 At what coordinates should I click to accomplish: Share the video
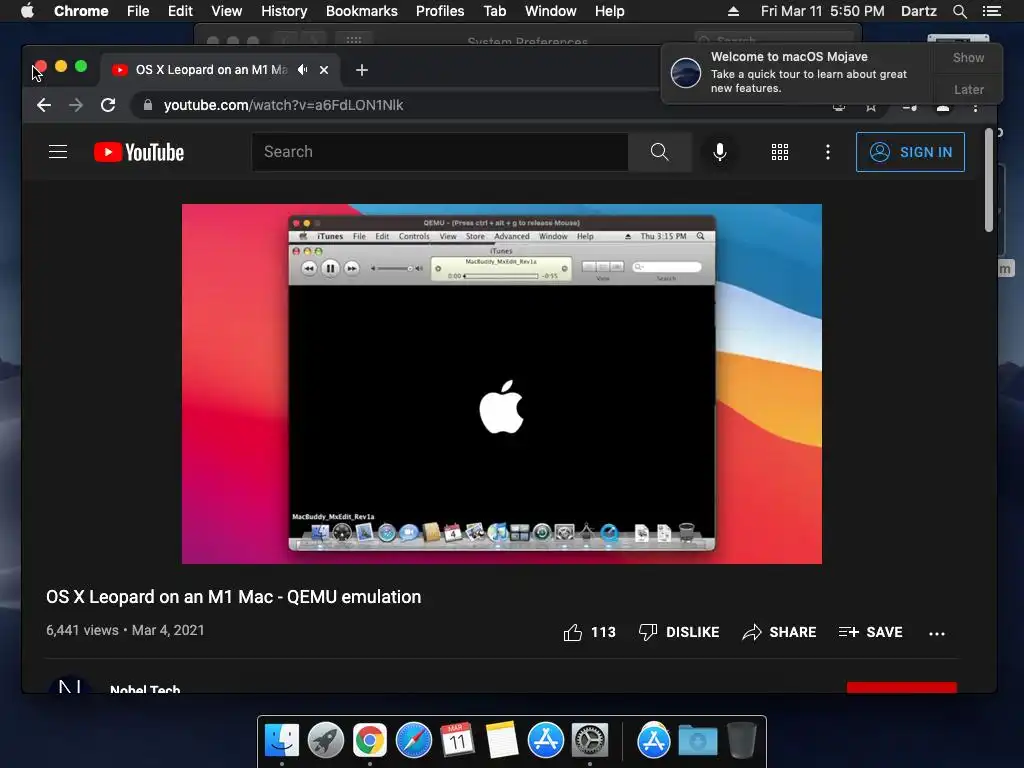[779, 632]
